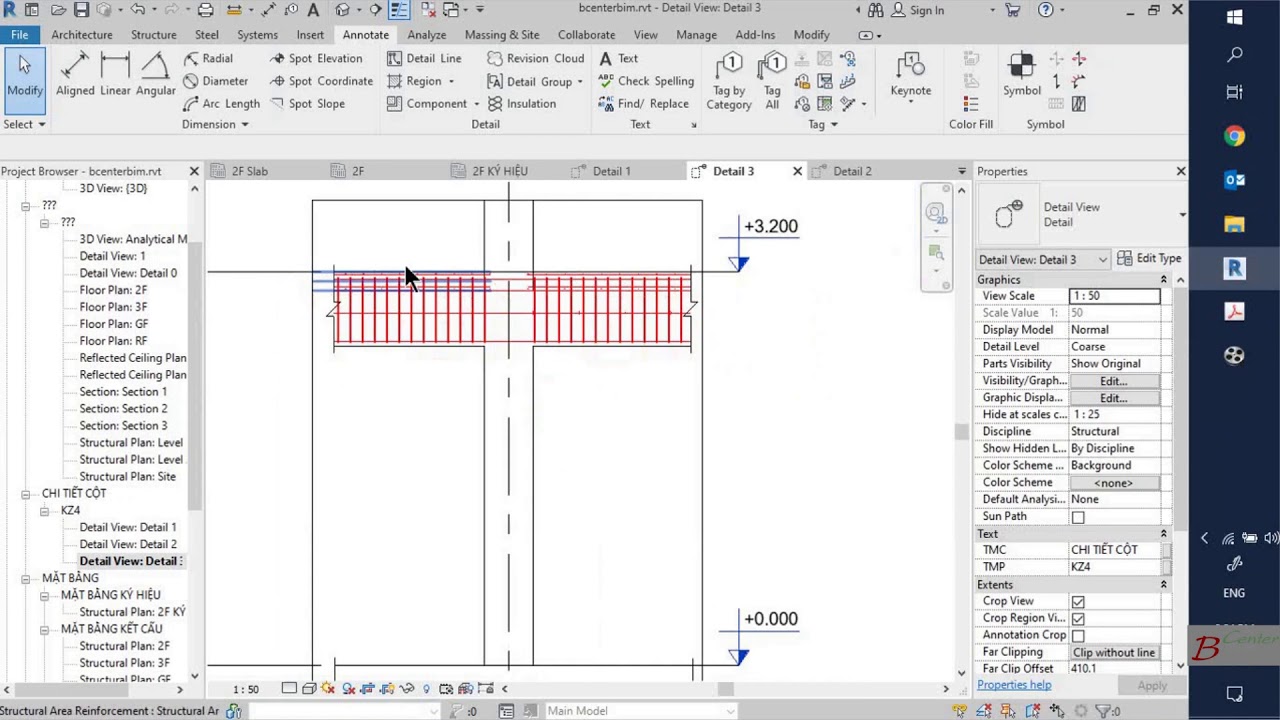Draw a Revision Cloud
Image resolution: width=1280 pixels, height=720 pixels.
535,58
